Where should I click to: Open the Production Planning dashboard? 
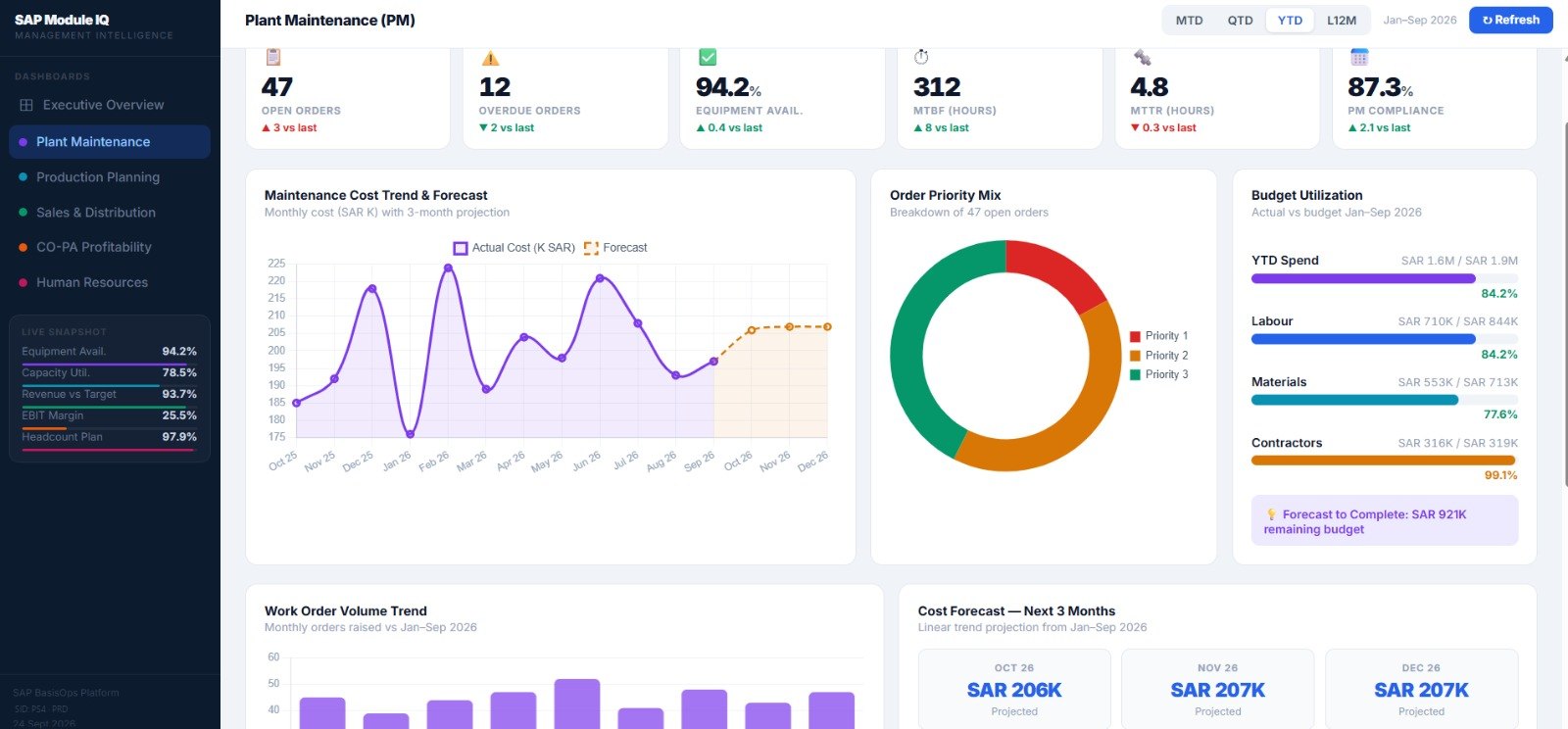coord(110,177)
